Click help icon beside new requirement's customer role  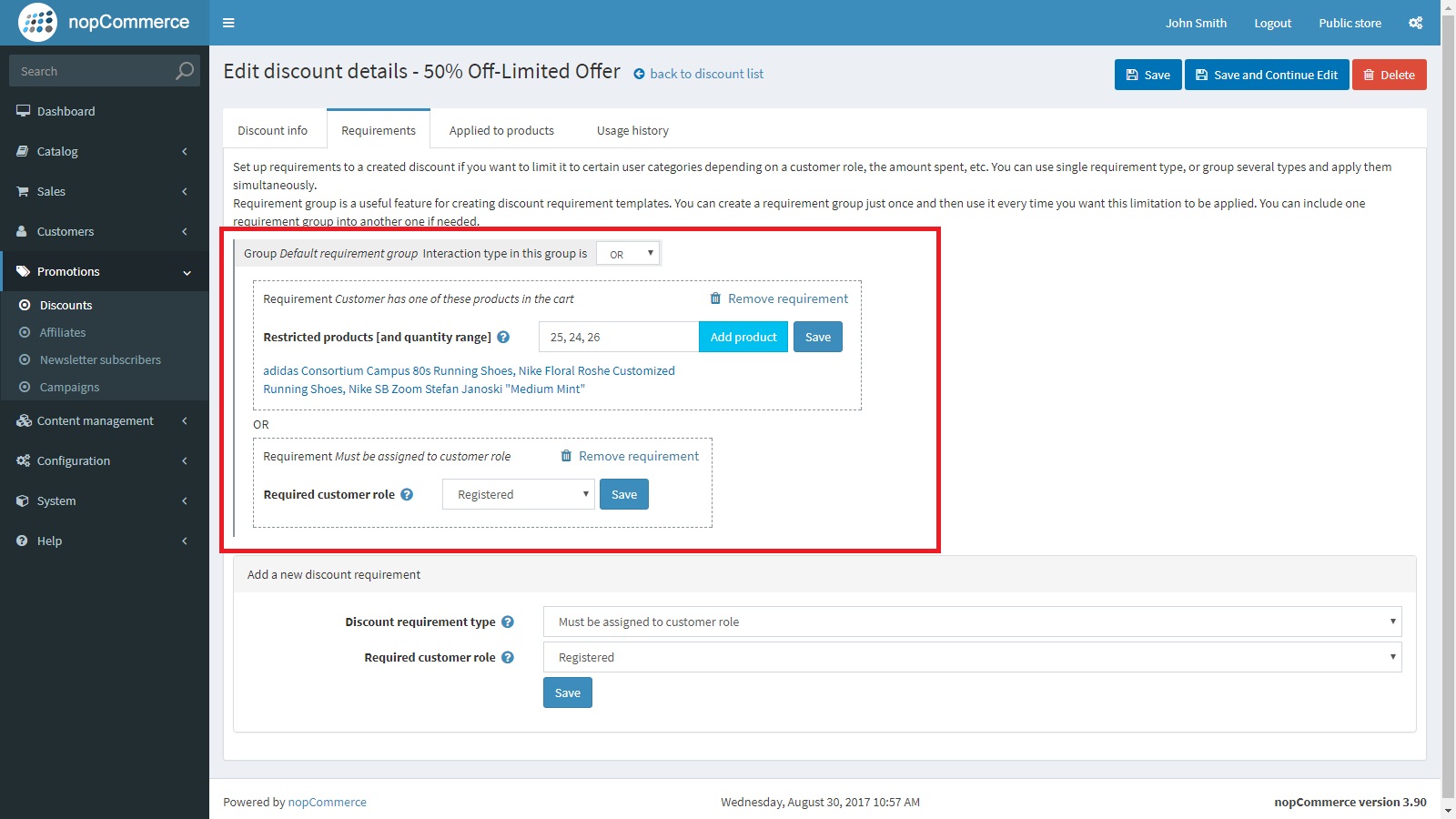click(508, 657)
